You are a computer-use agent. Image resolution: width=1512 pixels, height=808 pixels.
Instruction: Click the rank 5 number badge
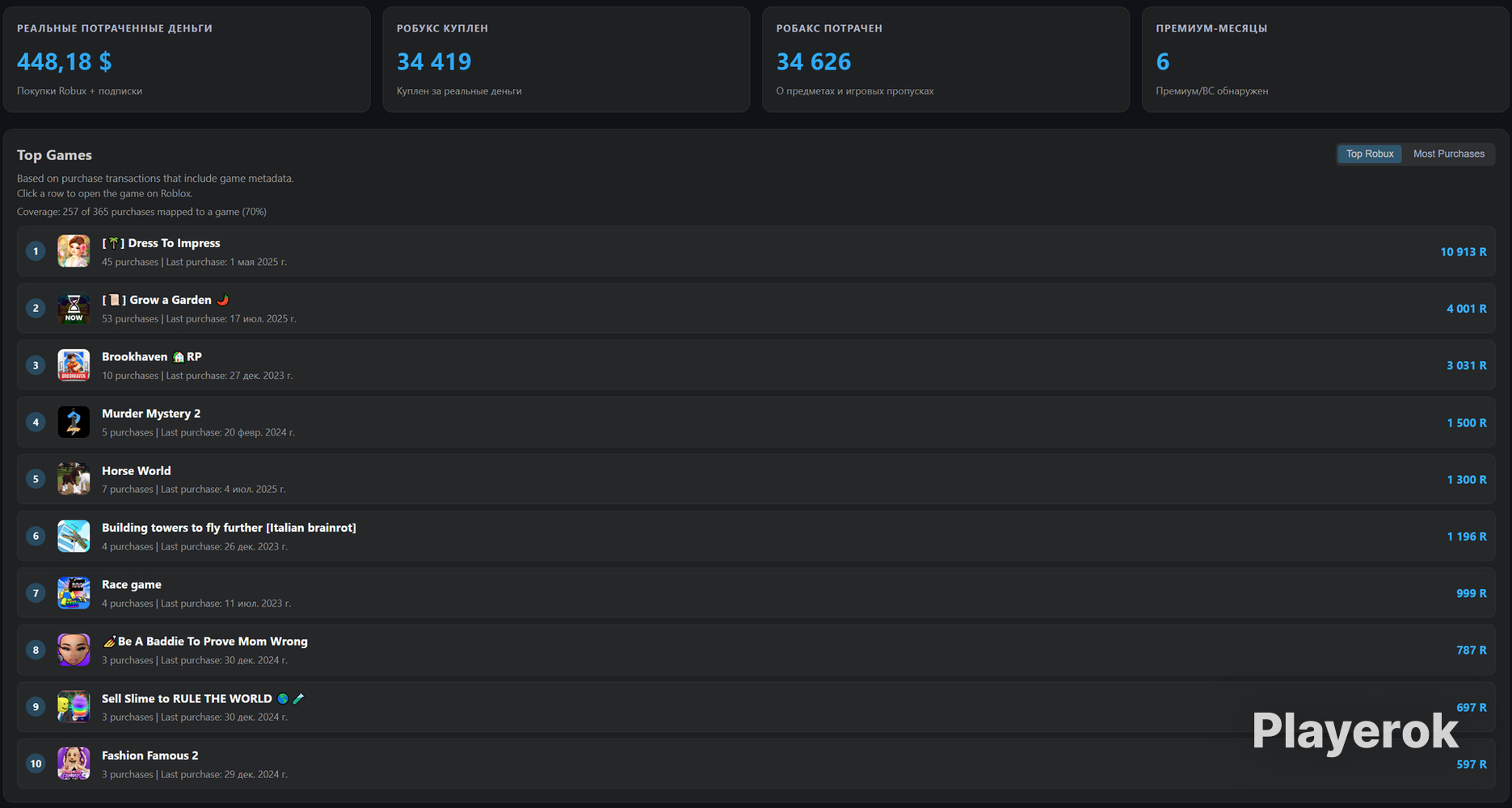tap(36, 479)
